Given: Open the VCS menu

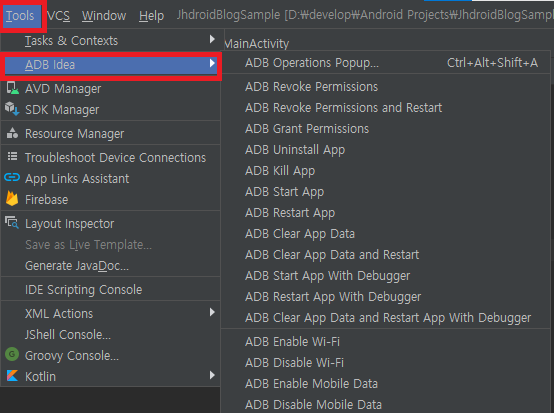Looking at the screenshot, I should pyautogui.click(x=58, y=16).
